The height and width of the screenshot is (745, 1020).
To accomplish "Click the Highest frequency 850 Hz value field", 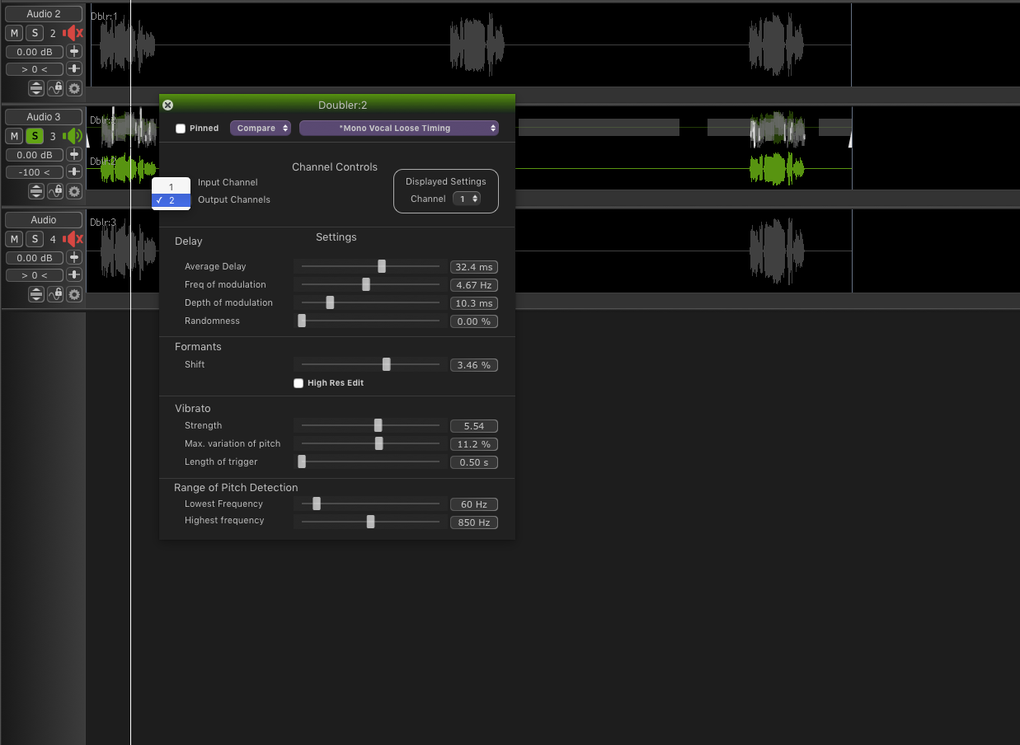I will 474,522.
